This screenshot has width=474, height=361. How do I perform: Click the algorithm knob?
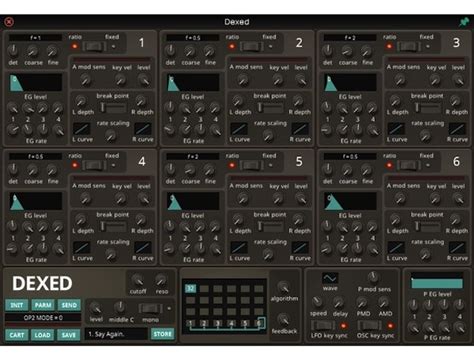pos(284,287)
